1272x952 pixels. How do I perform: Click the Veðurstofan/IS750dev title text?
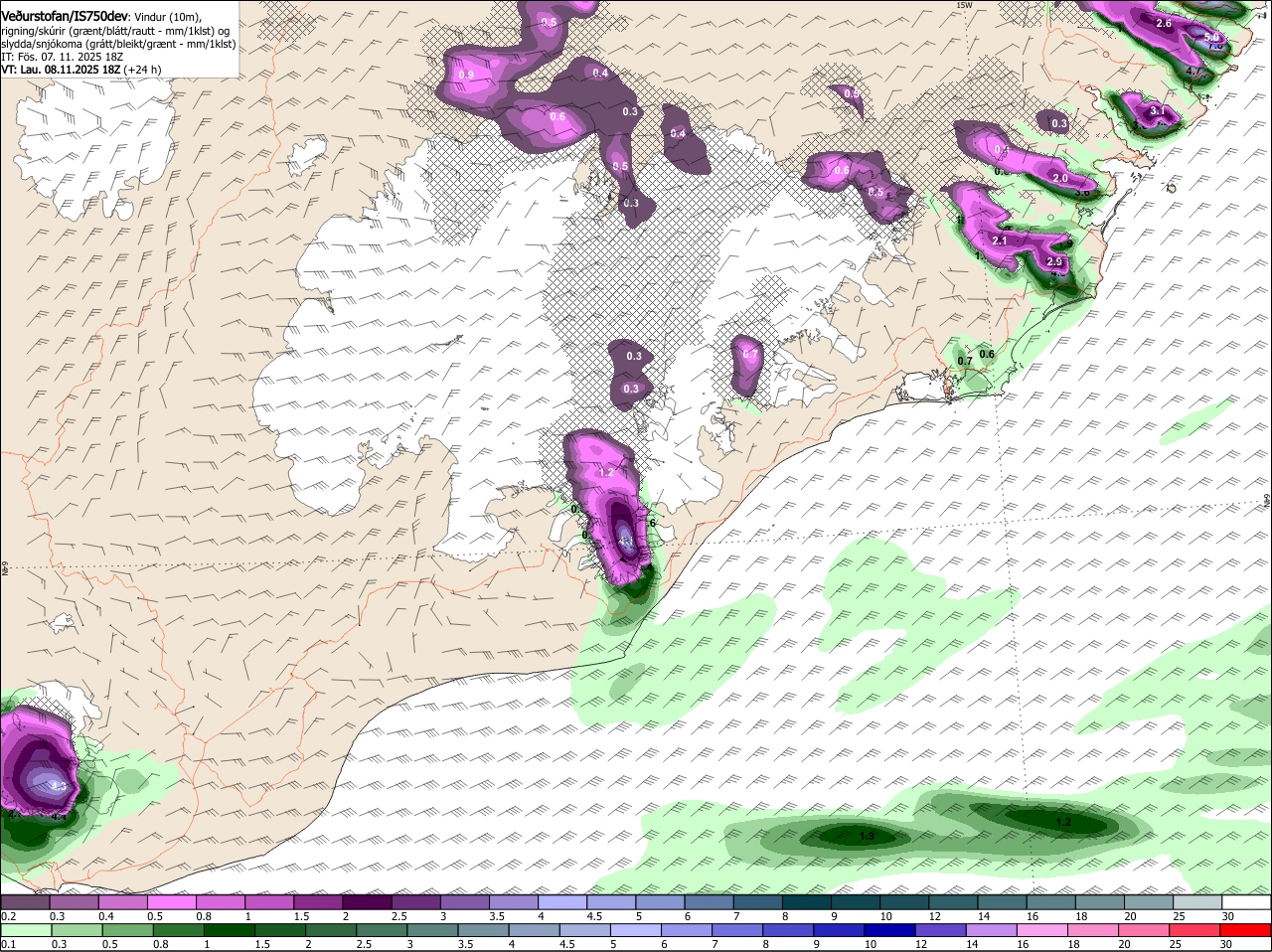pos(64,16)
